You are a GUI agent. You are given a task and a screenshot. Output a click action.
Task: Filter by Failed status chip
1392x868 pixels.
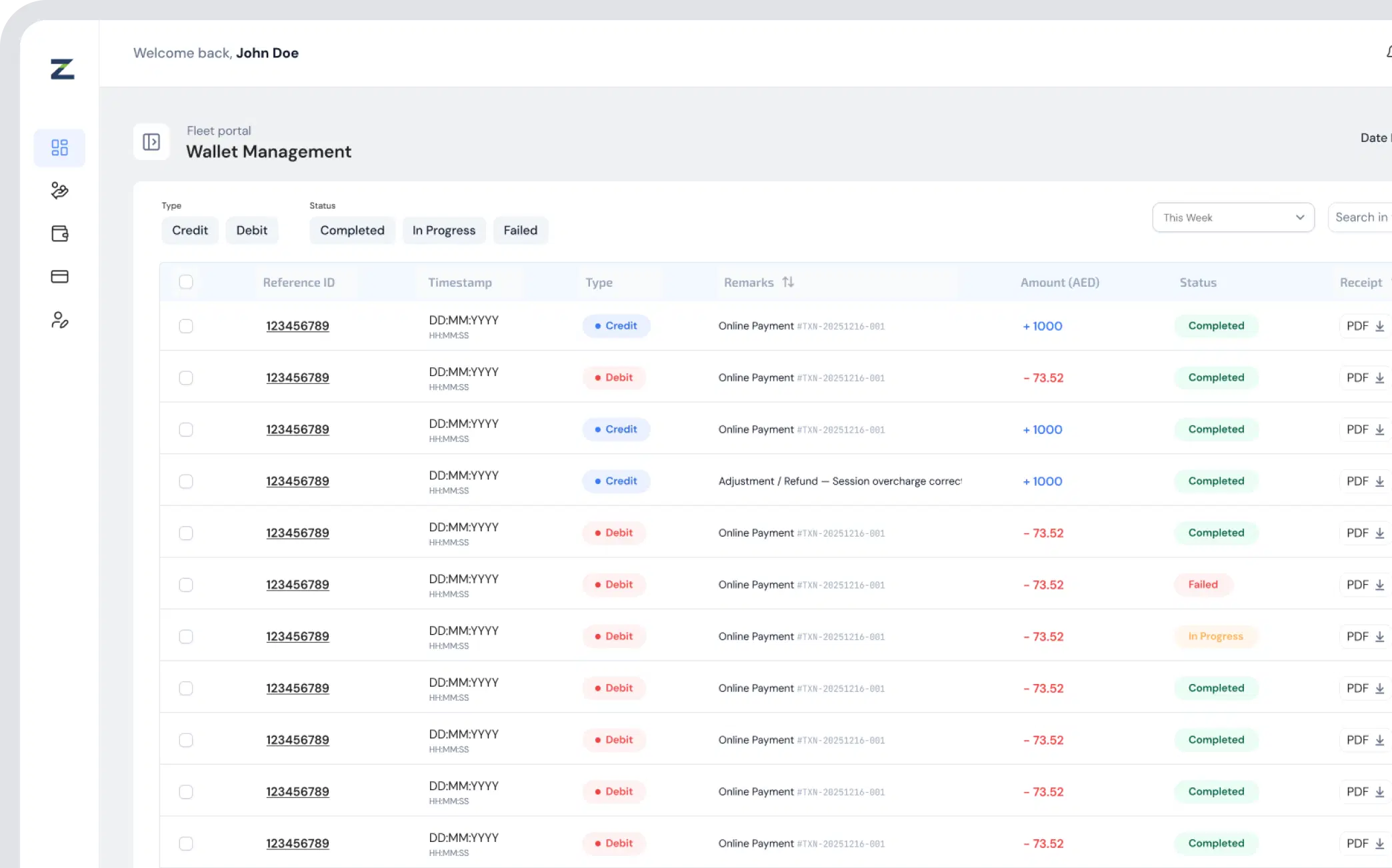[x=521, y=231]
